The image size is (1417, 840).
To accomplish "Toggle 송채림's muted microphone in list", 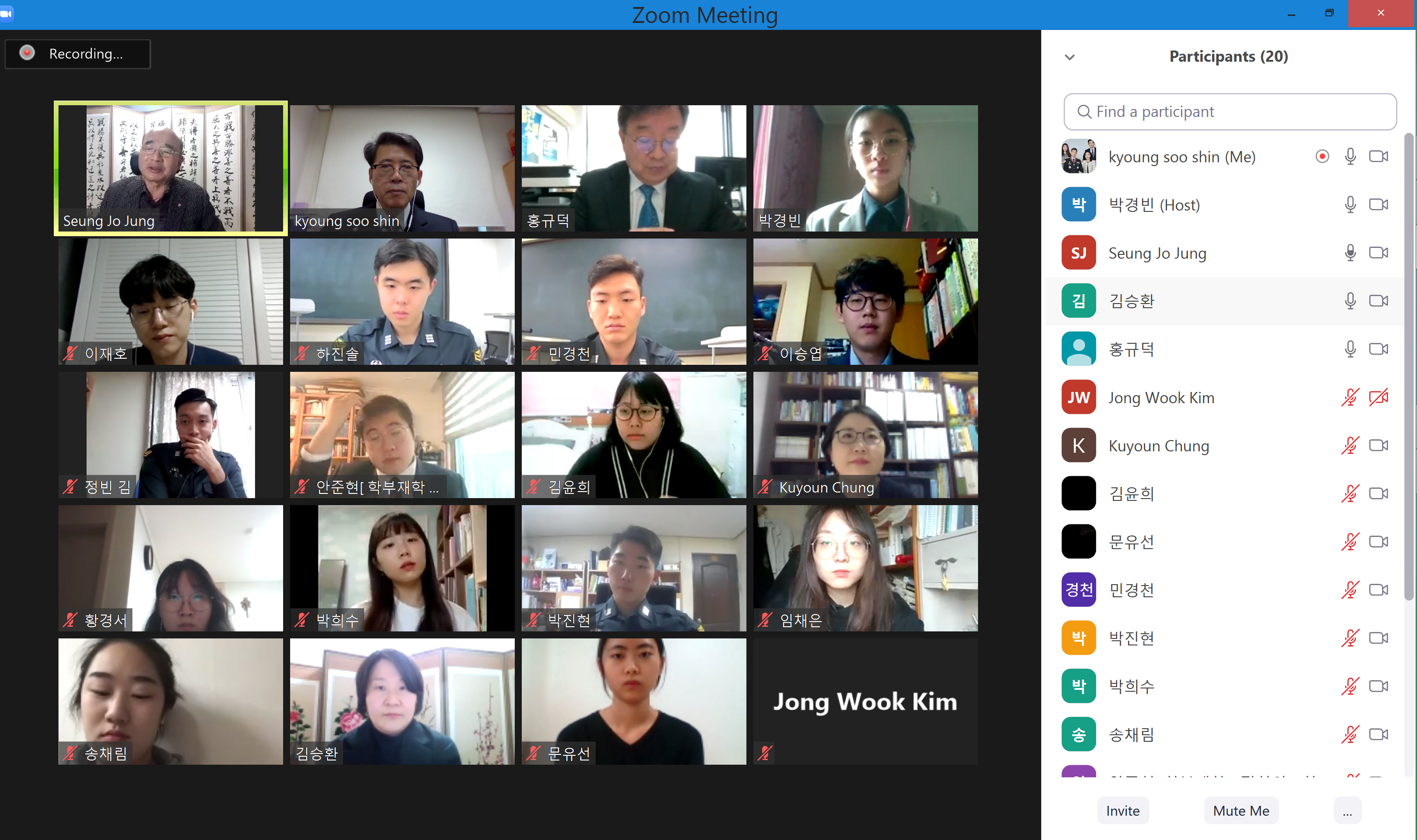I will point(1350,734).
